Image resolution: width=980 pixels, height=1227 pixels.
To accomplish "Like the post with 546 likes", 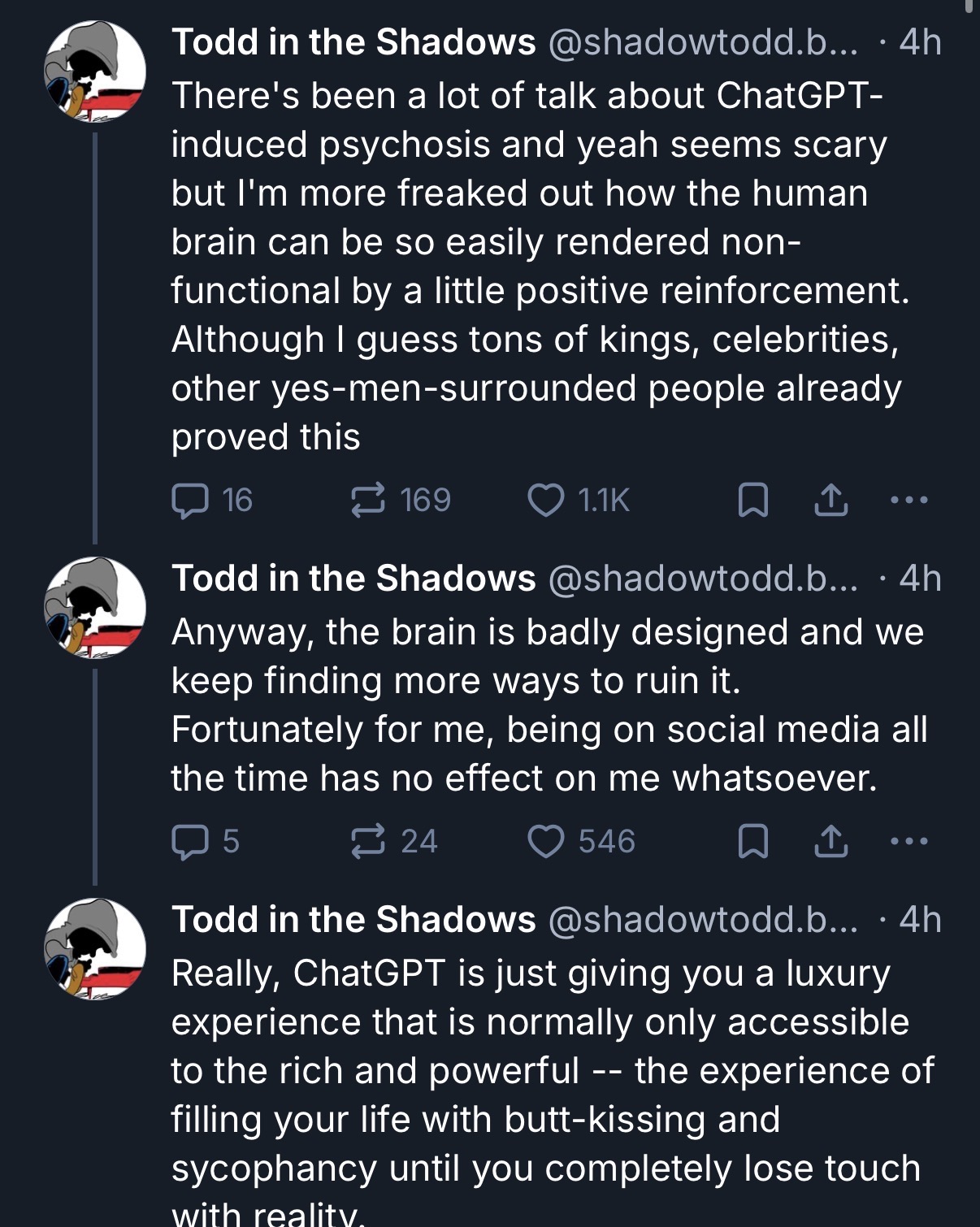I will point(582,841).
